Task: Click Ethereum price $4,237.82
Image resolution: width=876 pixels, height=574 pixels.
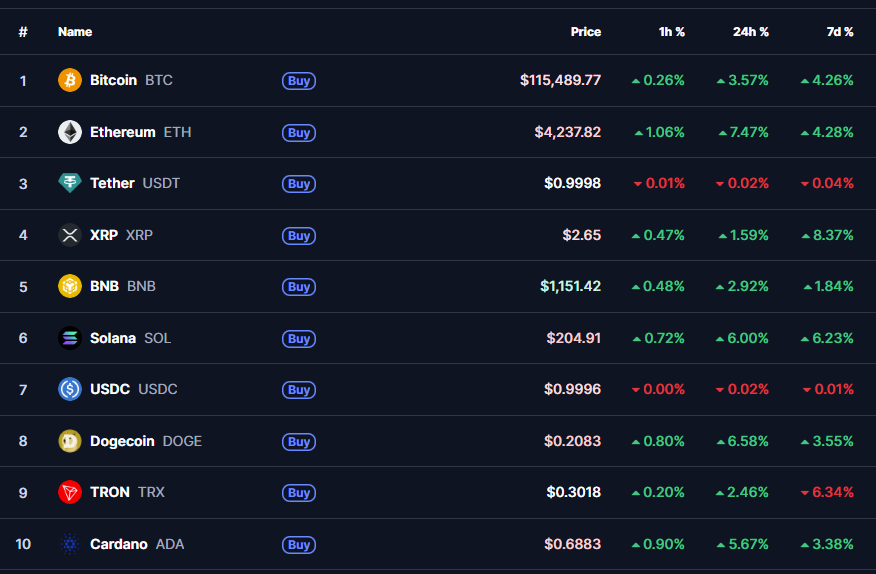Action: pyautogui.click(x=568, y=132)
